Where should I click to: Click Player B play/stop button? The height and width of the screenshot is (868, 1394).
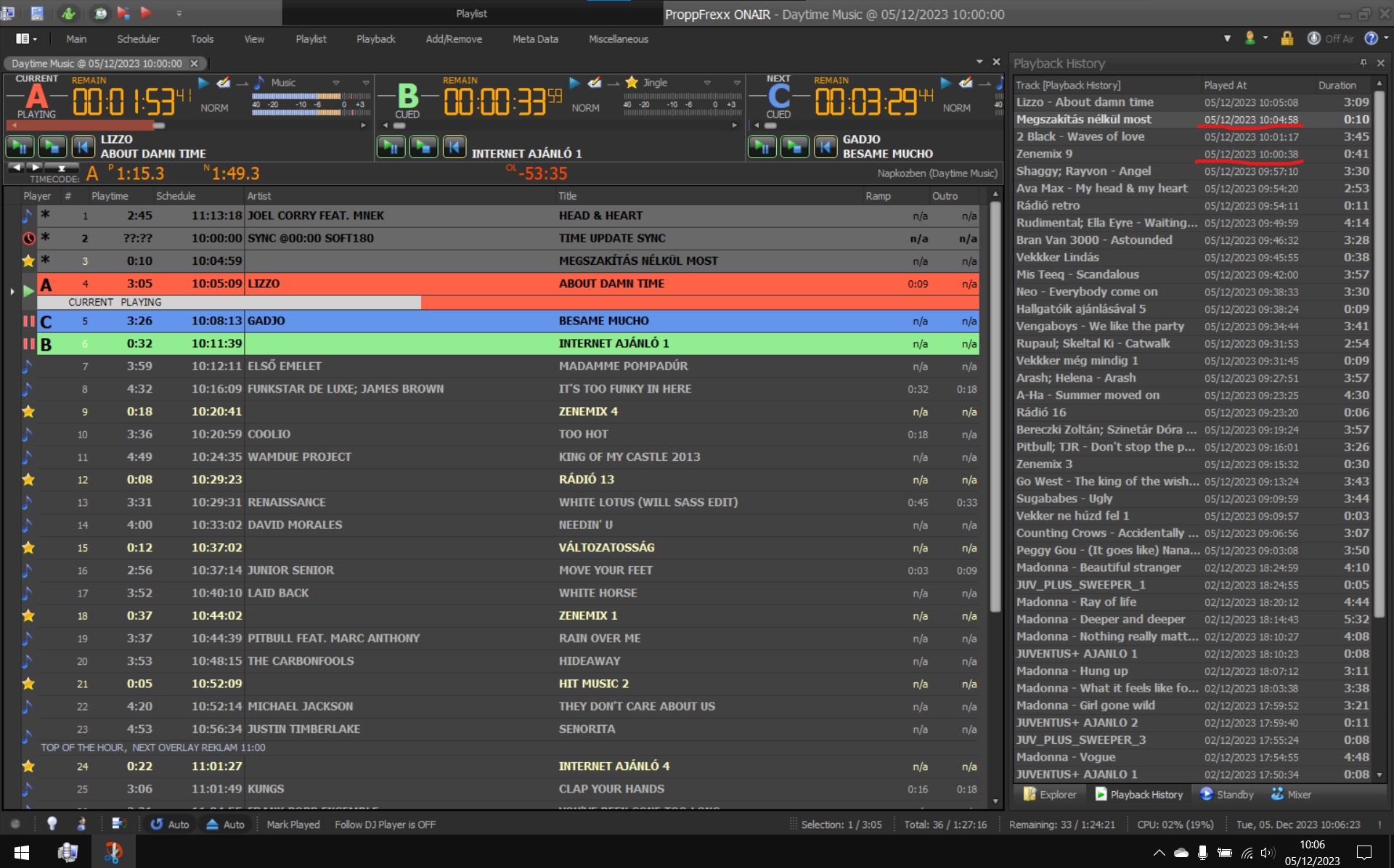click(x=423, y=147)
